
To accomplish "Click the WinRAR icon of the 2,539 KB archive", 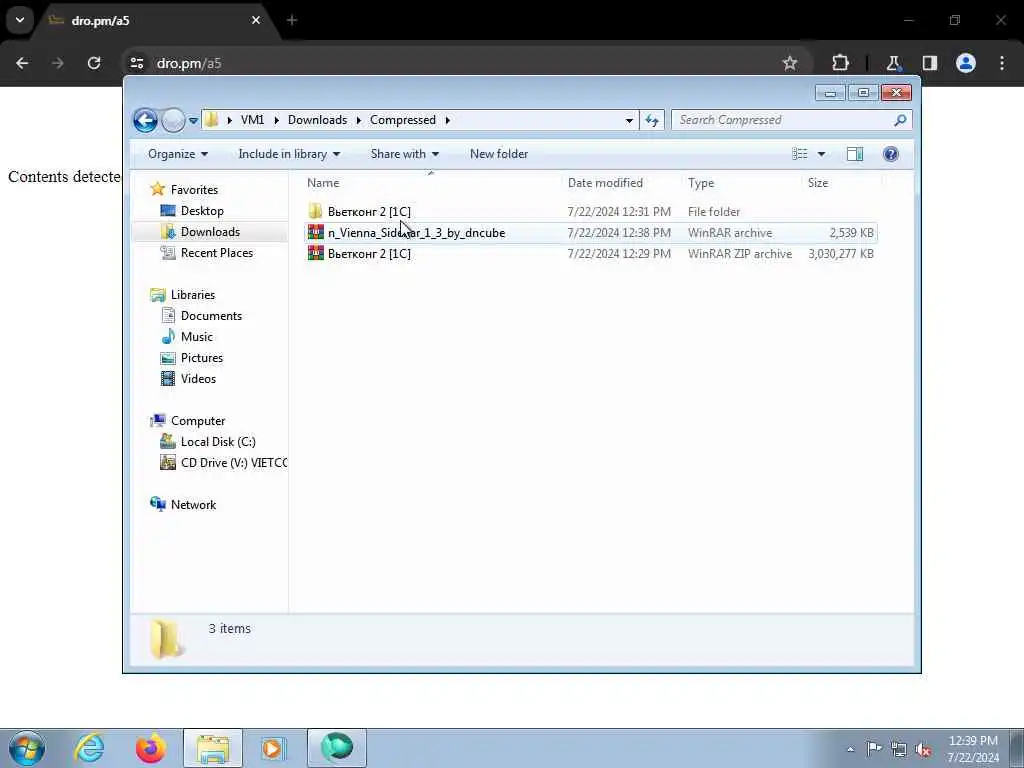I will click(x=316, y=232).
